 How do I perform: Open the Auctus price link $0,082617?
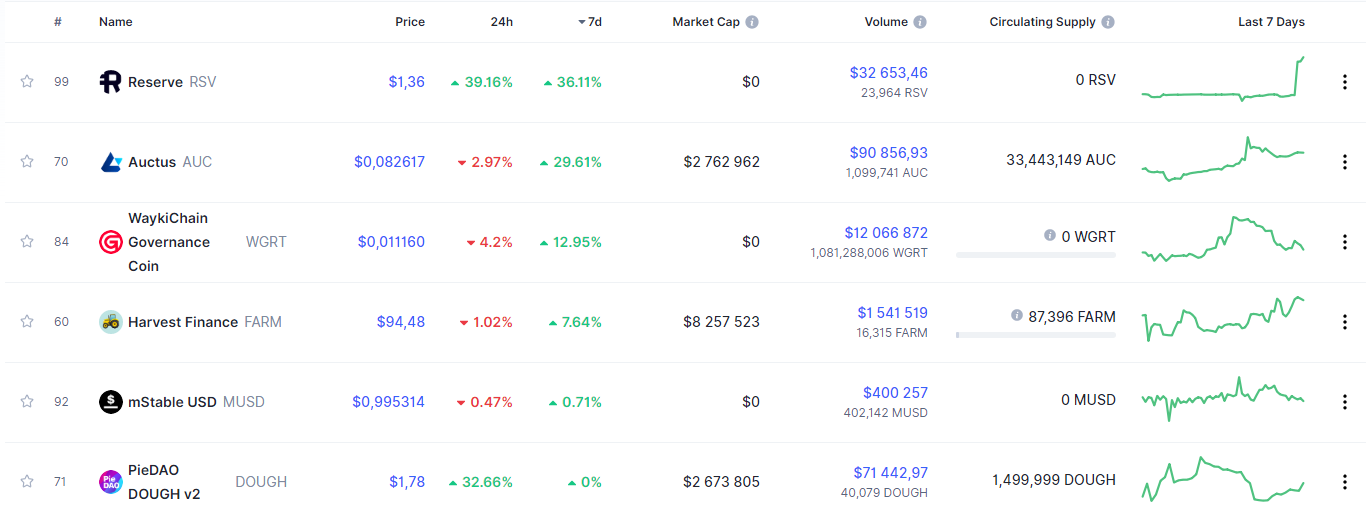[x=389, y=162]
